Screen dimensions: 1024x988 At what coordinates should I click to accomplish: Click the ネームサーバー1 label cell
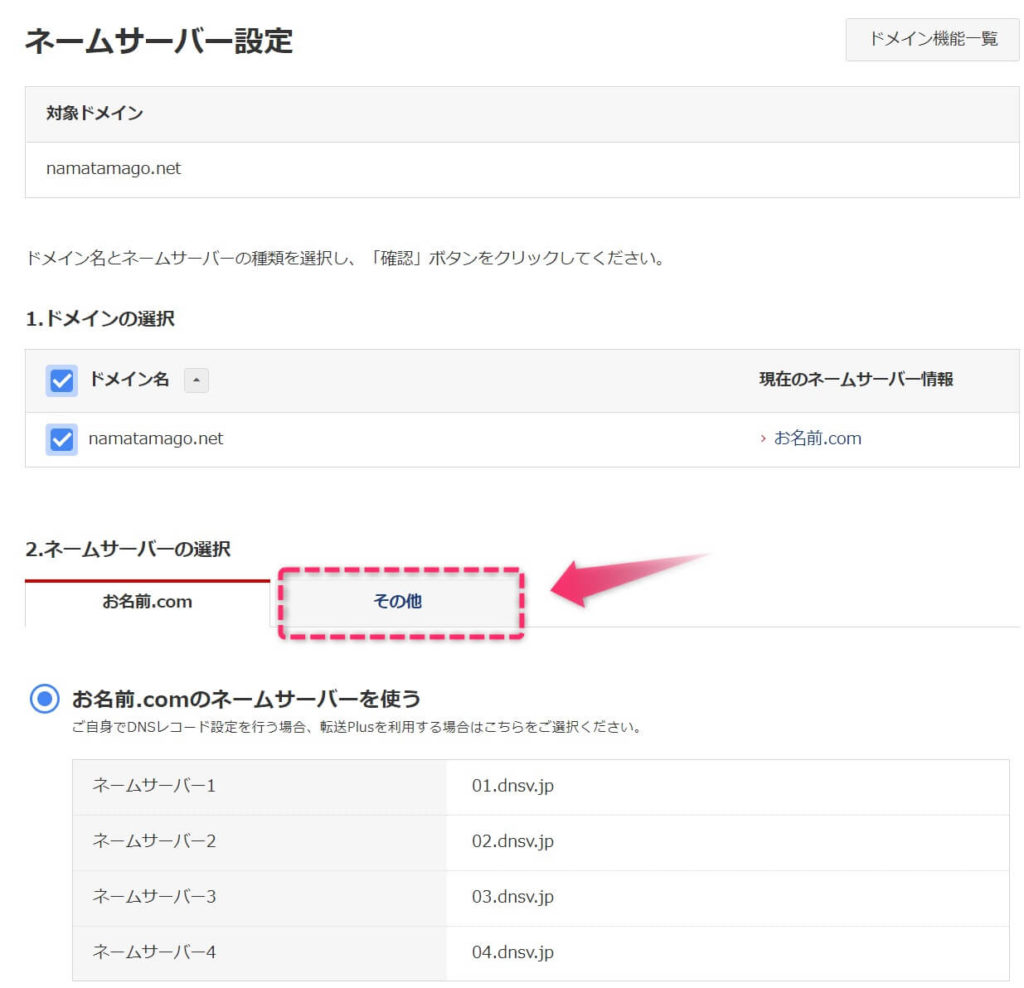pos(259,786)
